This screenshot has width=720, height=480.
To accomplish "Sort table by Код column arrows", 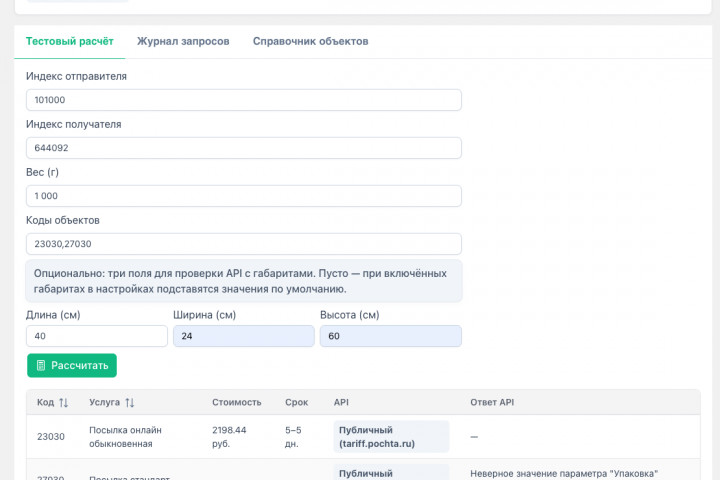I will pyautogui.click(x=63, y=403).
